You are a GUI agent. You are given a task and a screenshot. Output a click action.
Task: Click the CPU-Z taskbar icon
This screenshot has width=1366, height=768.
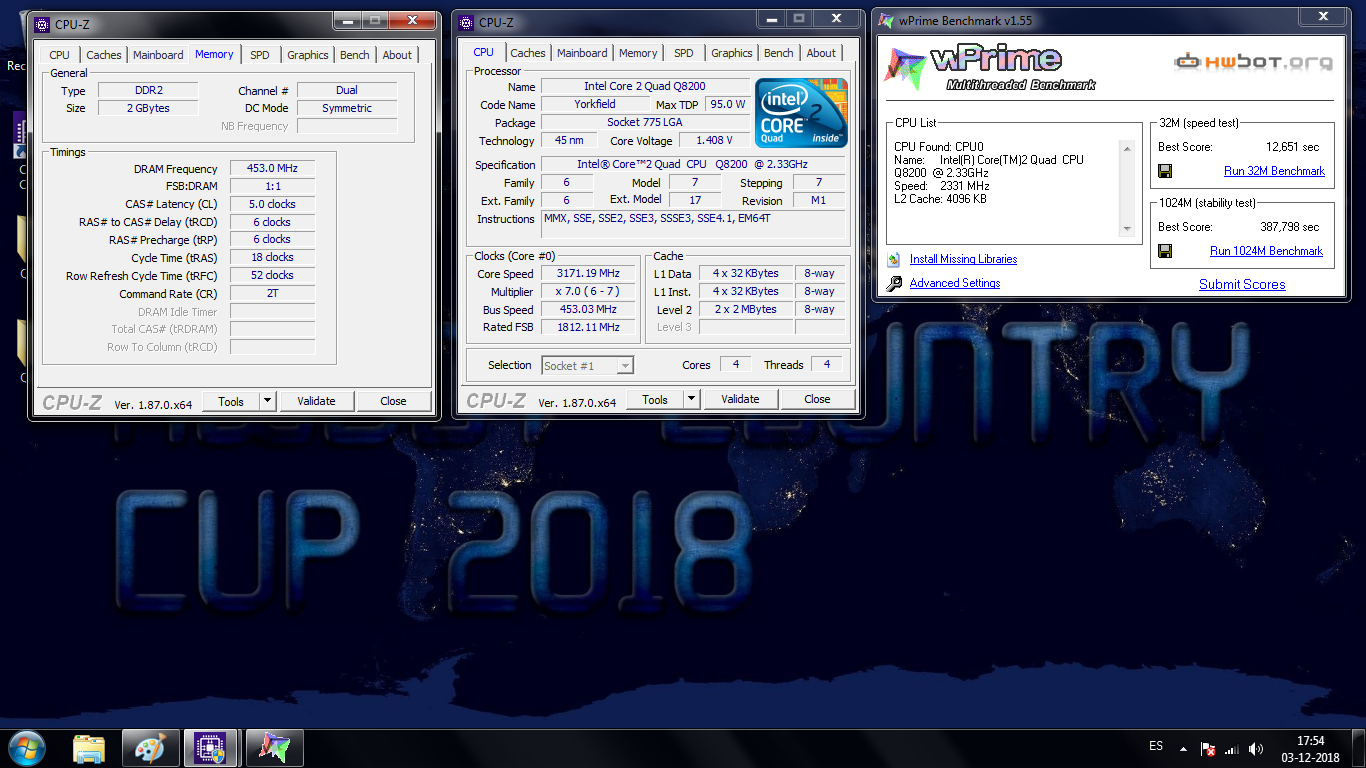pyautogui.click(x=211, y=748)
